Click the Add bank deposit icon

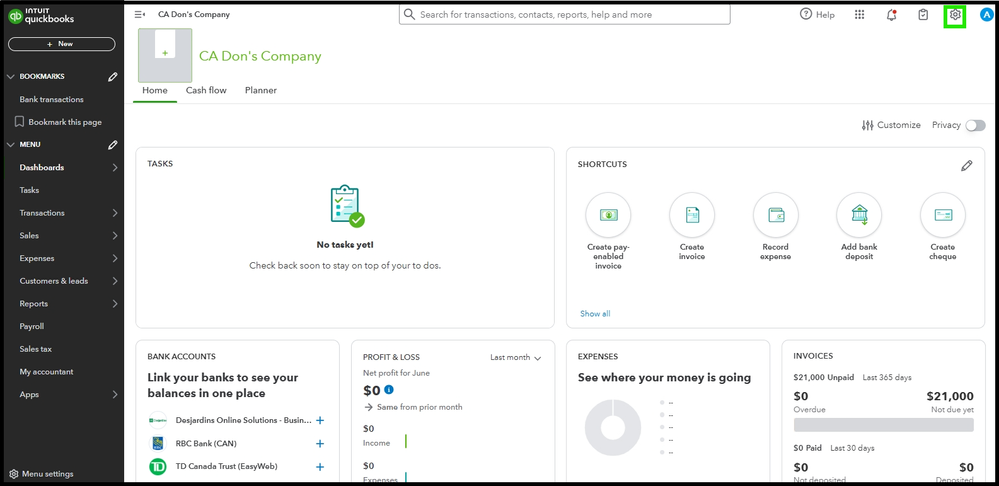point(859,215)
